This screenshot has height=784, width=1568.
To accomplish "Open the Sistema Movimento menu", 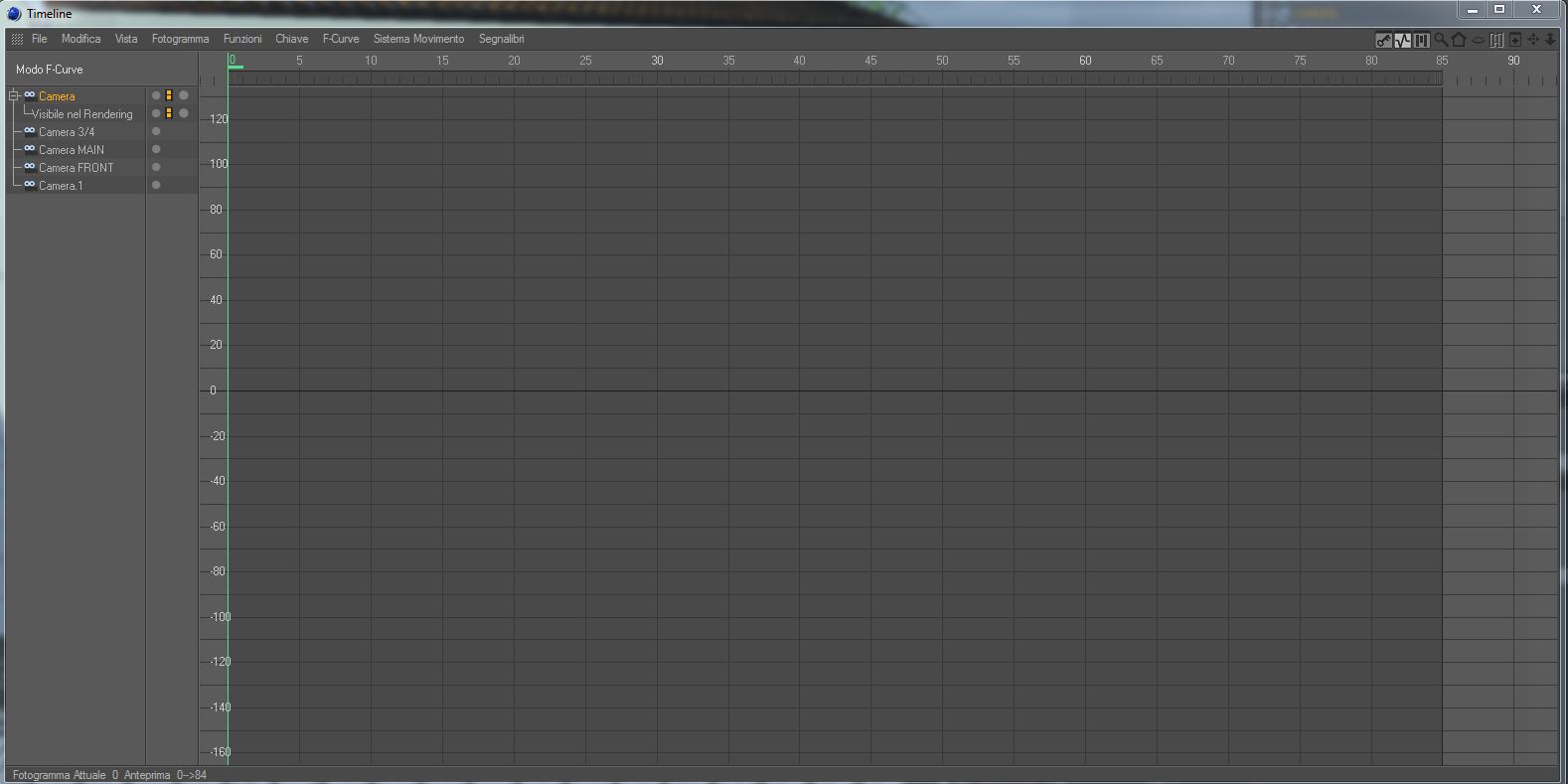I will [x=418, y=39].
